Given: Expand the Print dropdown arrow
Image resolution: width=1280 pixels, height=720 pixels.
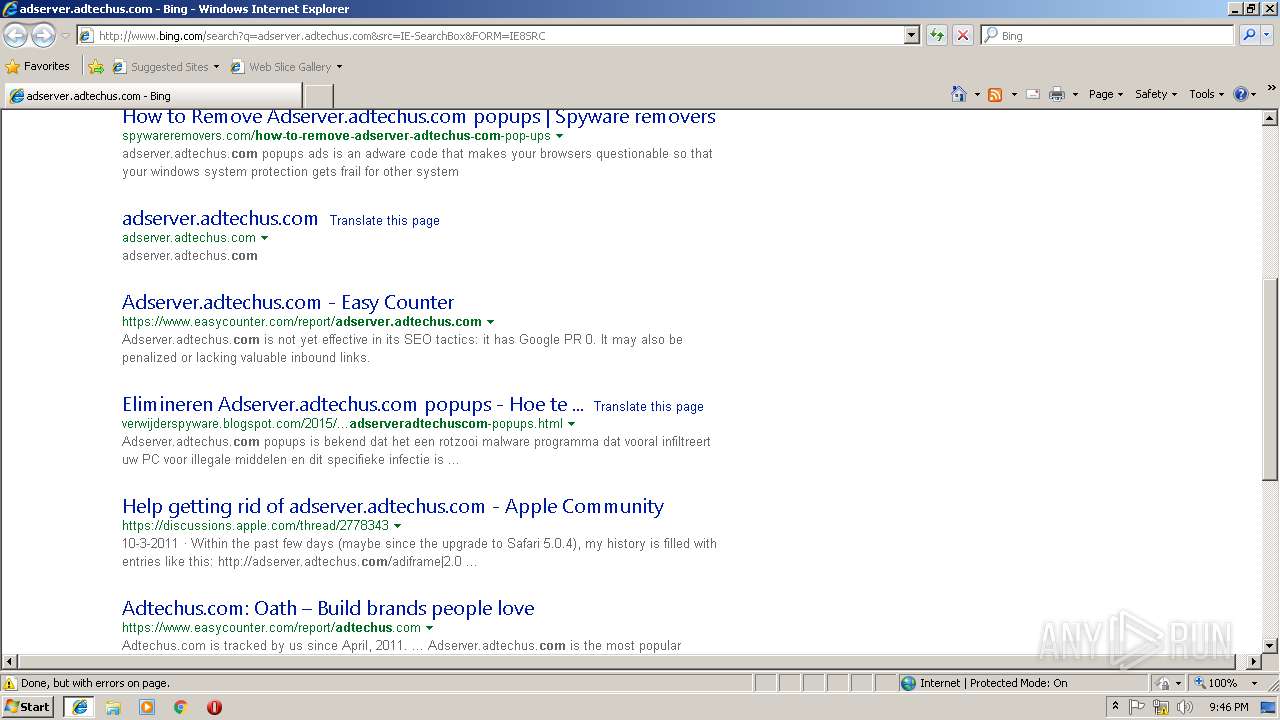Looking at the screenshot, I should pyautogui.click(x=1075, y=94).
